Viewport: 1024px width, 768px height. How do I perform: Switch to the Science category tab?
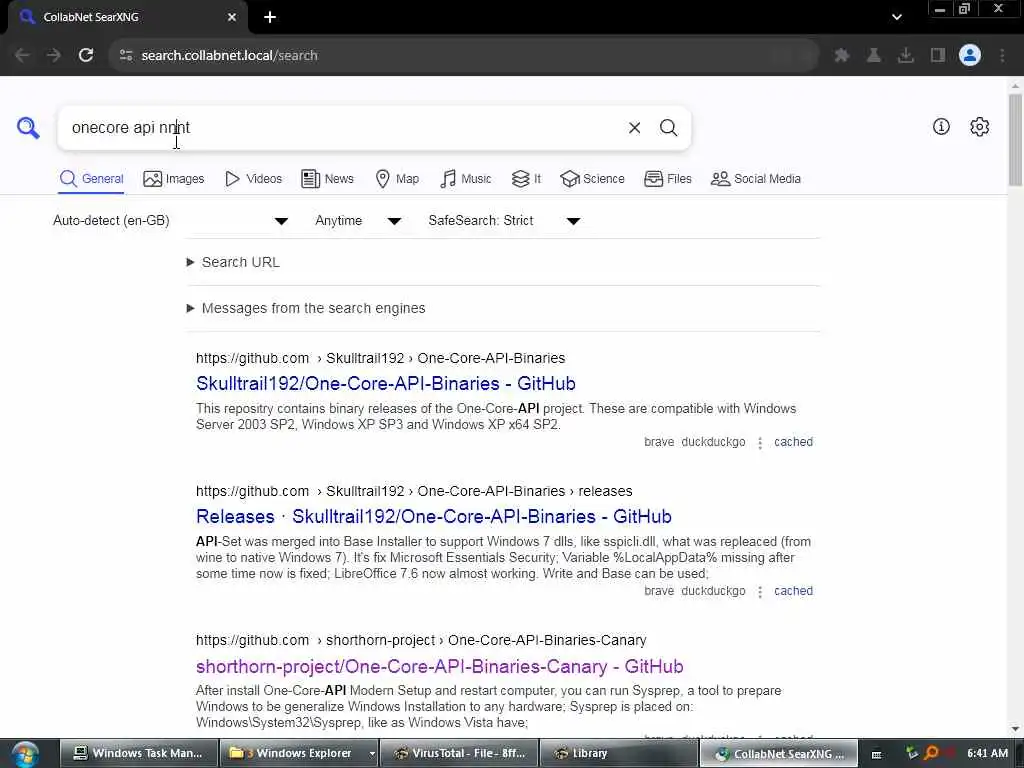(592, 178)
